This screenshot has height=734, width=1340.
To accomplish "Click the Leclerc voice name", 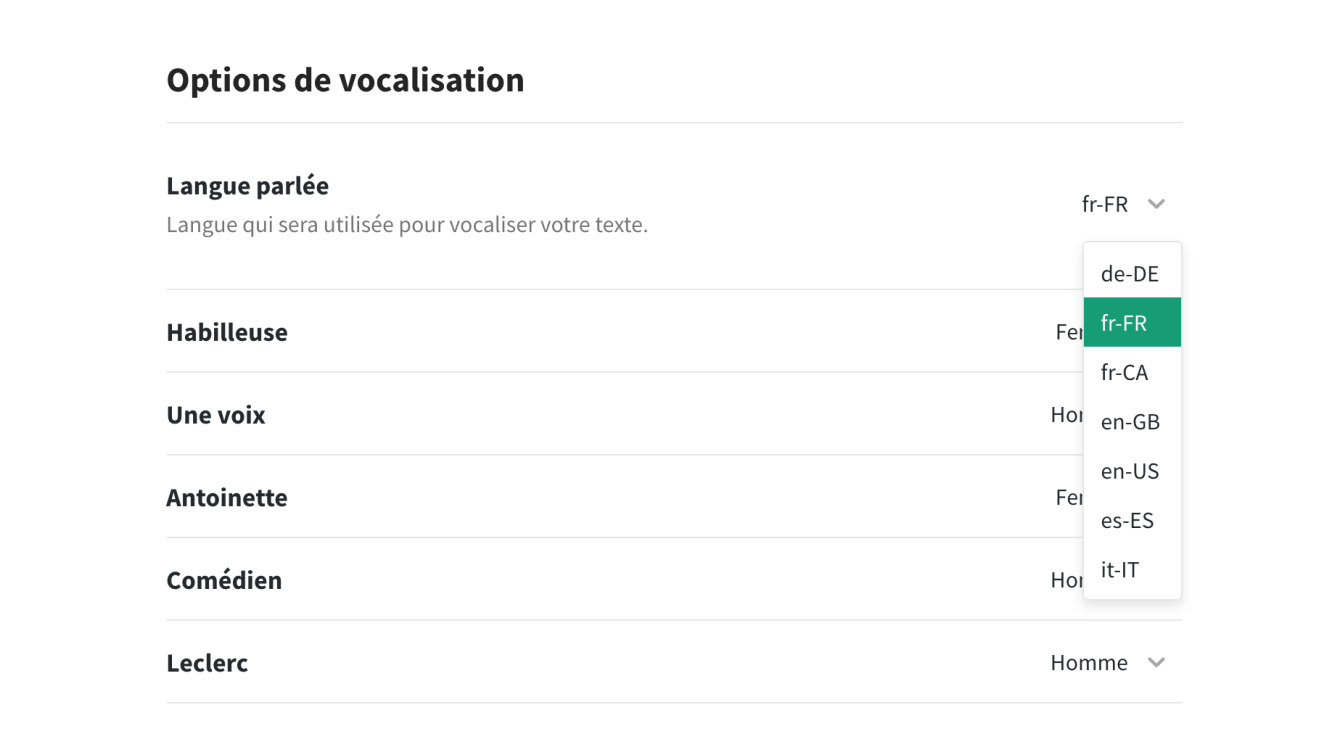I will coord(207,662).
